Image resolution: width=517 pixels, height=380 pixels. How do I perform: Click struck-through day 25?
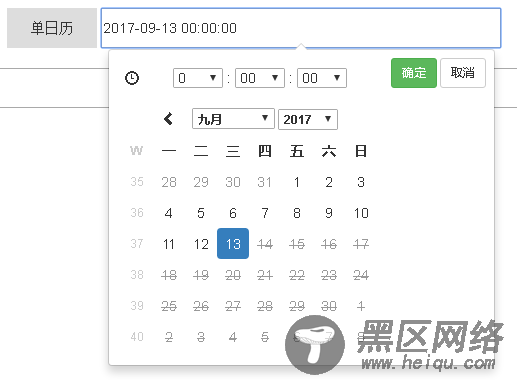[169, 306]
